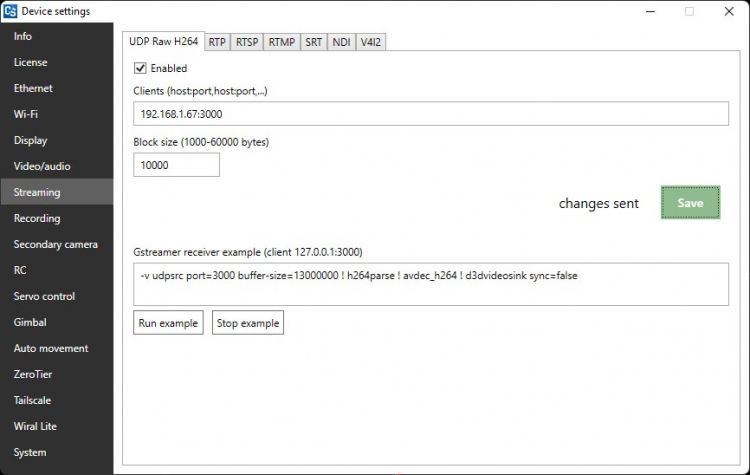This screenshot has width=750, height=475.
Task: Go to ZeroTier settings
Action: click(x=57, y=374)
